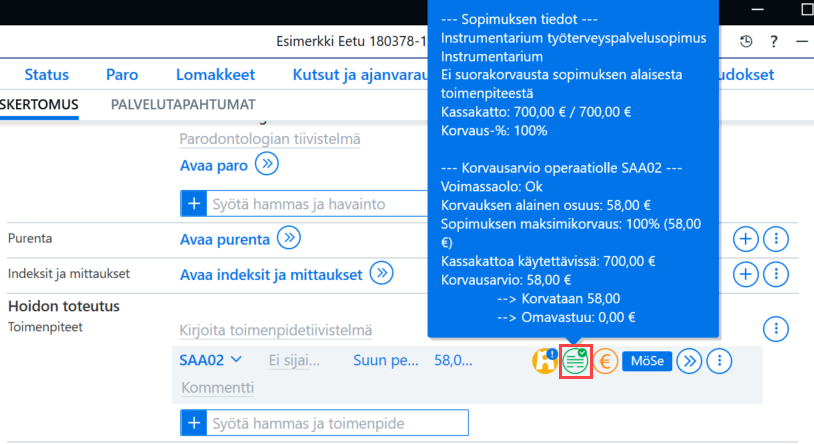Click Suun pe... text on SAA02 row
Screen dimensions: 814x444
coord(386,360)
